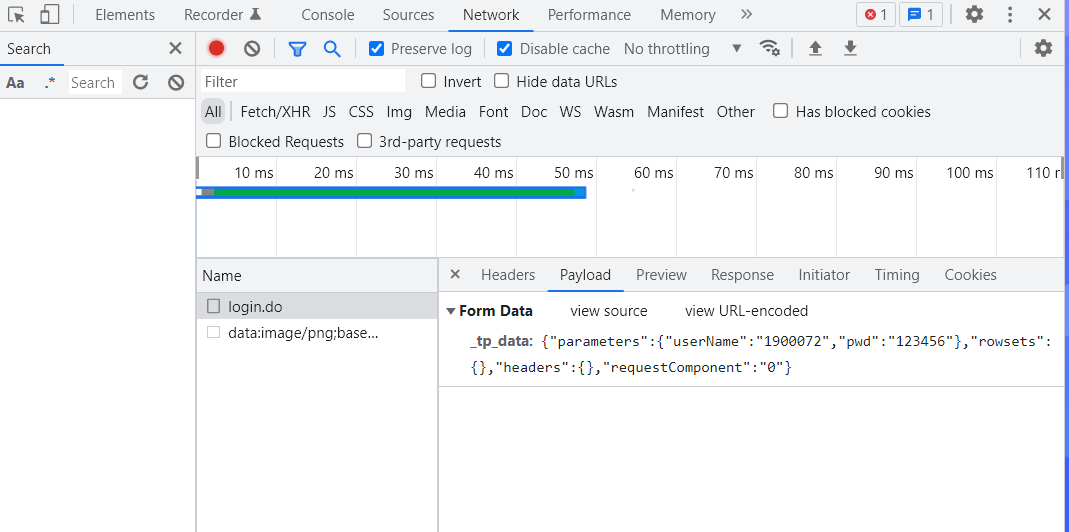Image resolution: width=1069 pixels, height=532 pixels.
Task: Clear the network log
Action: [x=252, y=48]
